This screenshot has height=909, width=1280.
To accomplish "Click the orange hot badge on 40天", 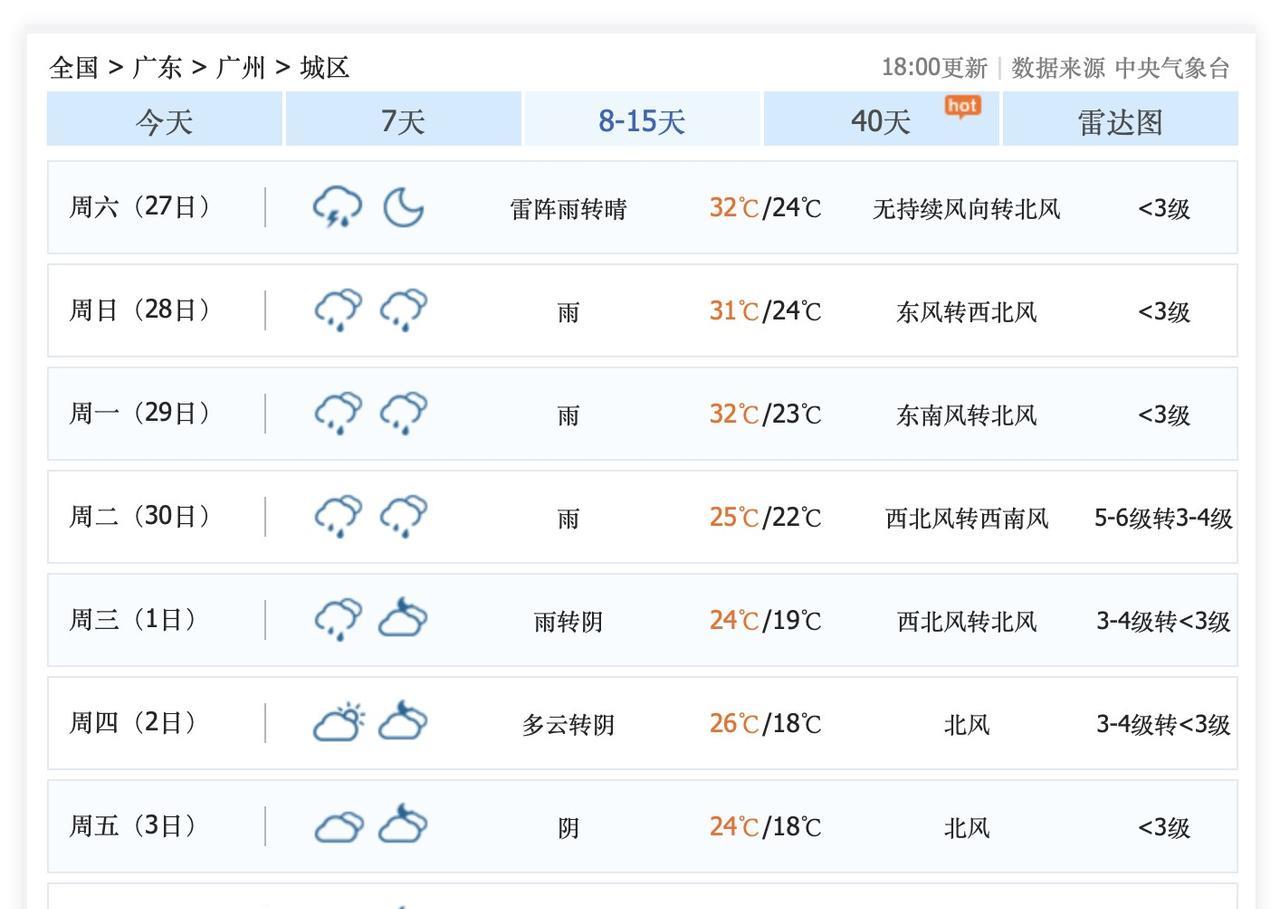I will (962, 106).
